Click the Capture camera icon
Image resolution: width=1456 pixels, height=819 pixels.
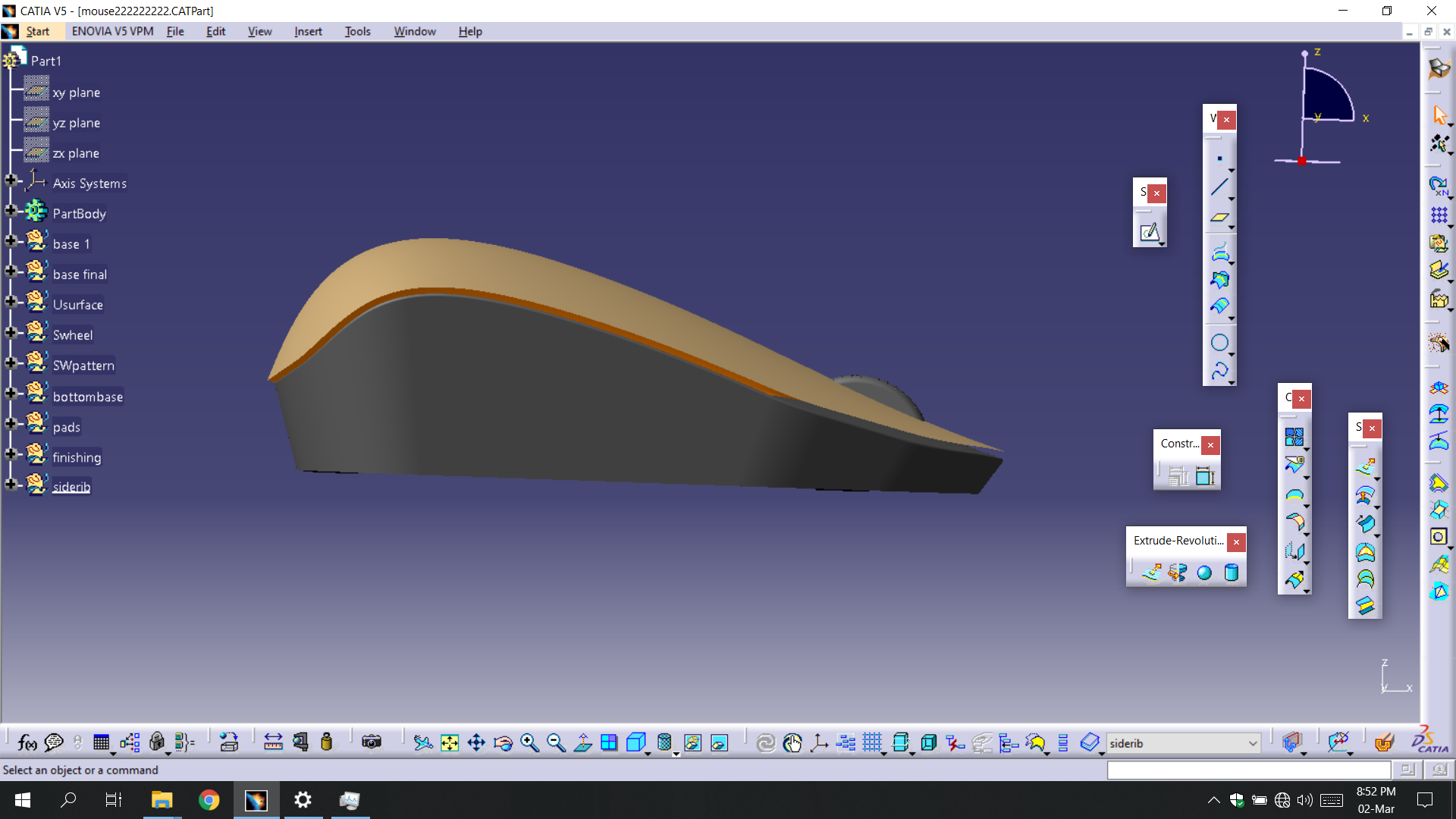372,743
